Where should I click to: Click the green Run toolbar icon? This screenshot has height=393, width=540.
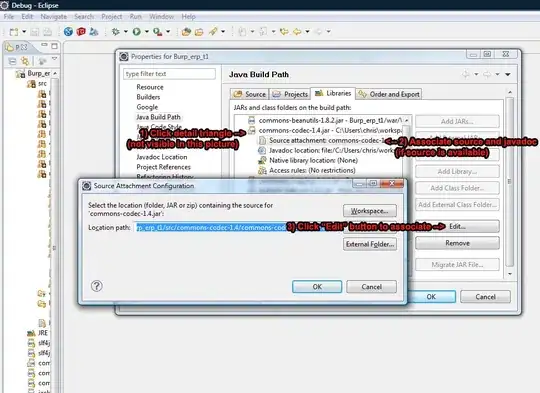pyautogui.click(x=137, y=32)
